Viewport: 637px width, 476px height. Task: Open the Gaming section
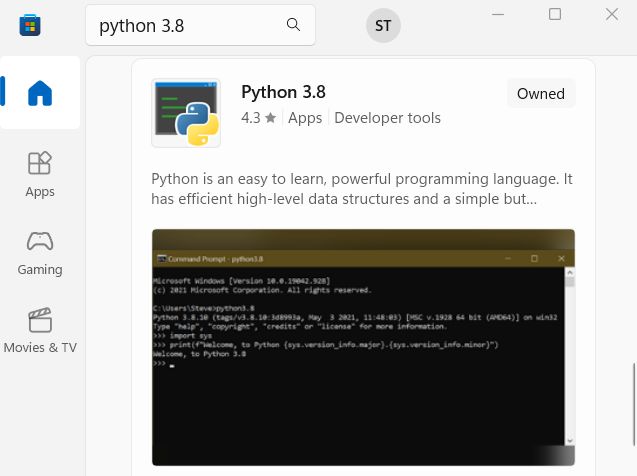click(40, 253)
